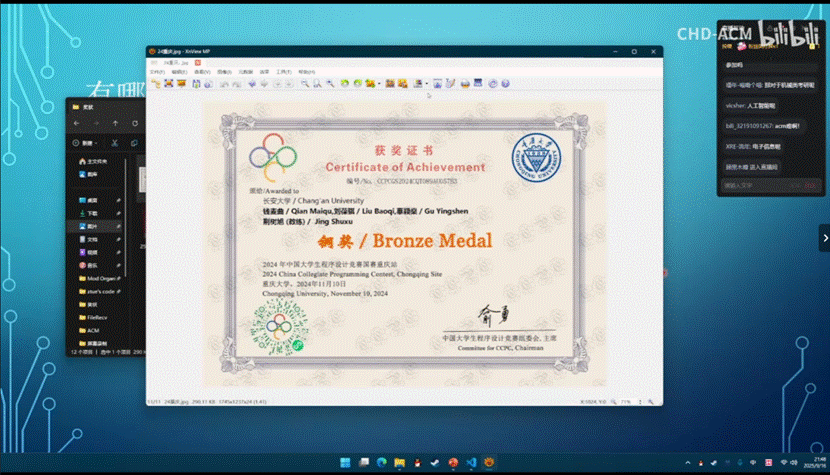Click the Help question mark toolbar icon
Screen dimensions: 830x475
click(x=505, y=84)
